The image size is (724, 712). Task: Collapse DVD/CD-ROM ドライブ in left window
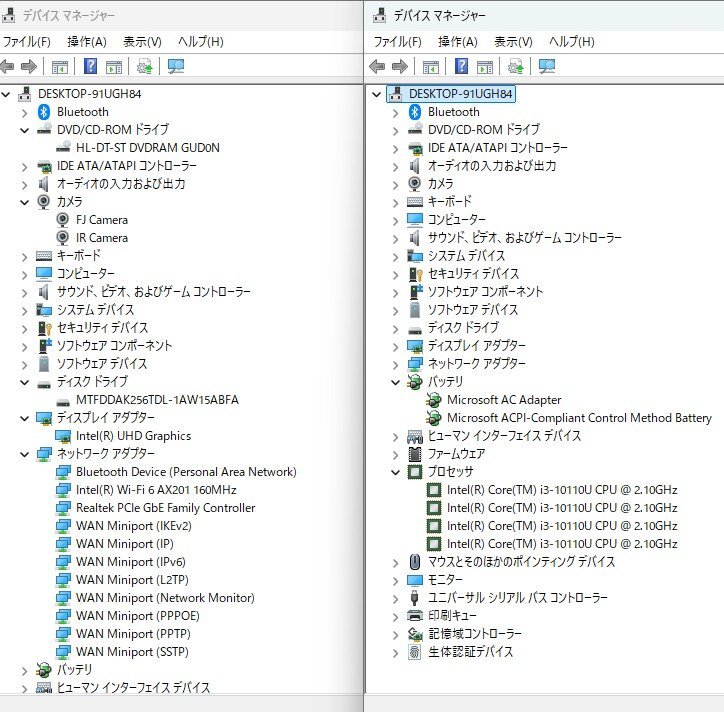(24, 131)
